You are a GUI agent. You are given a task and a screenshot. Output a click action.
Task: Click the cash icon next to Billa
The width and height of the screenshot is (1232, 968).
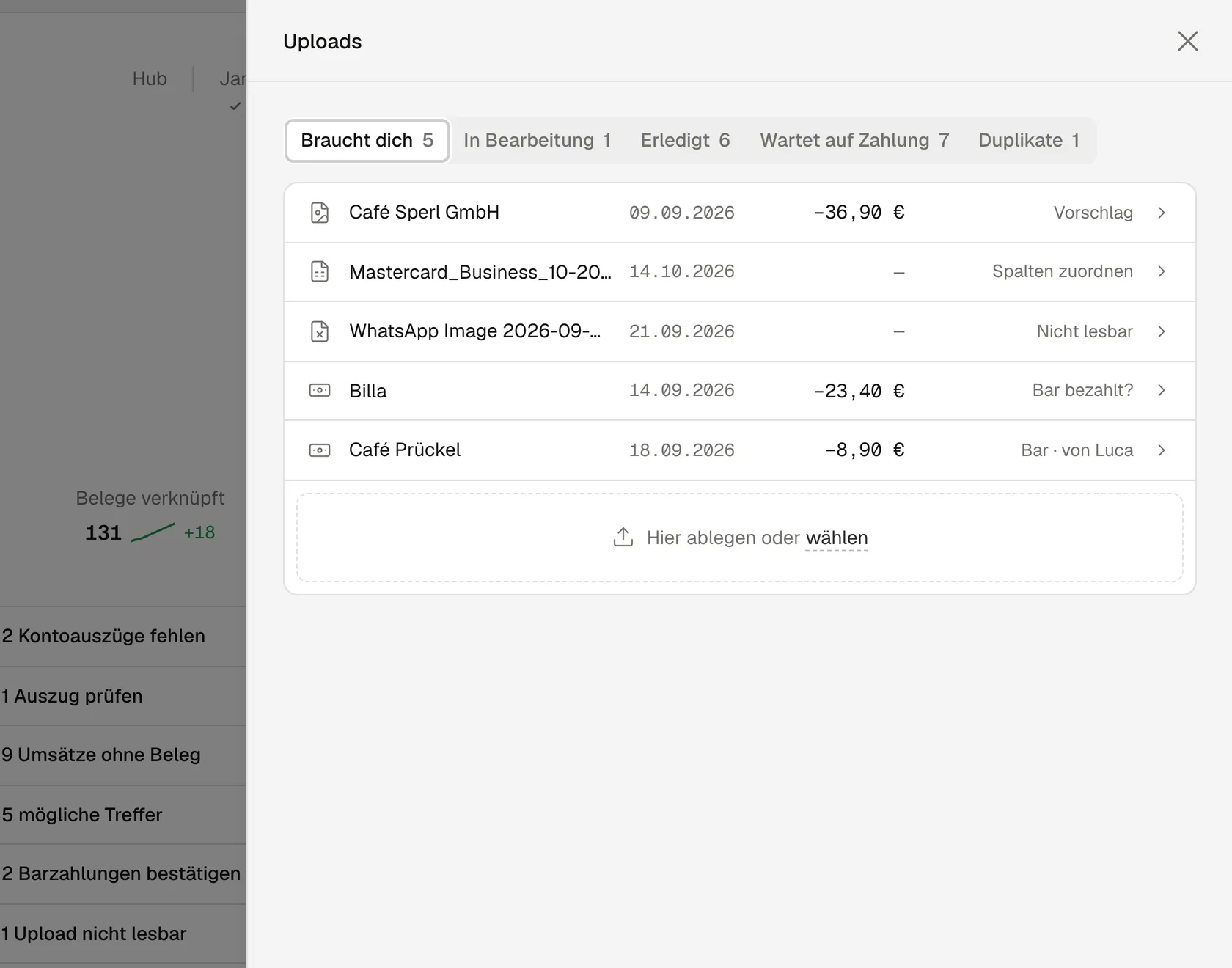click(320, 390)
